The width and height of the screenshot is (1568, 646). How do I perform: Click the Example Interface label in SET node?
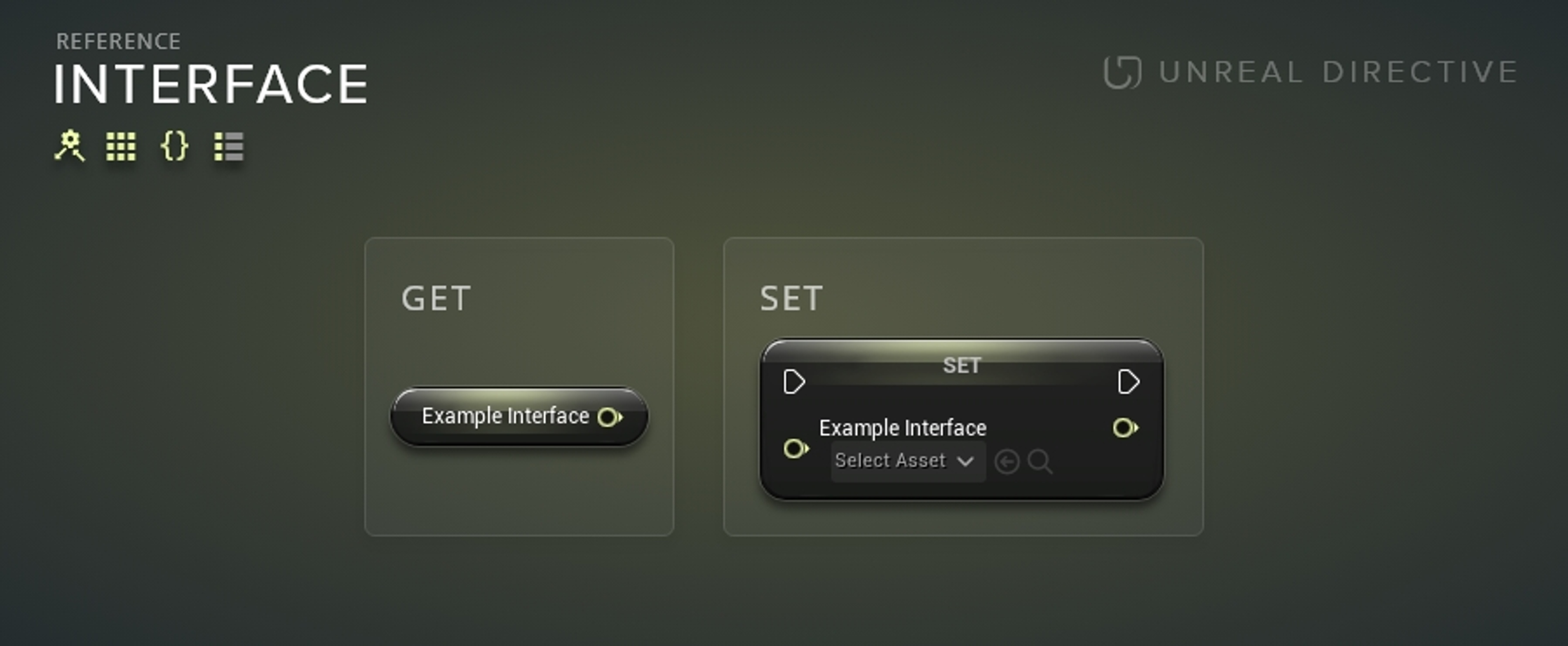[902, 428]
